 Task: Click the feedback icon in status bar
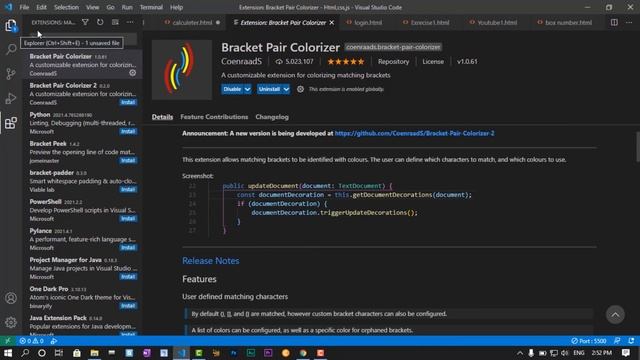(617, 341)
